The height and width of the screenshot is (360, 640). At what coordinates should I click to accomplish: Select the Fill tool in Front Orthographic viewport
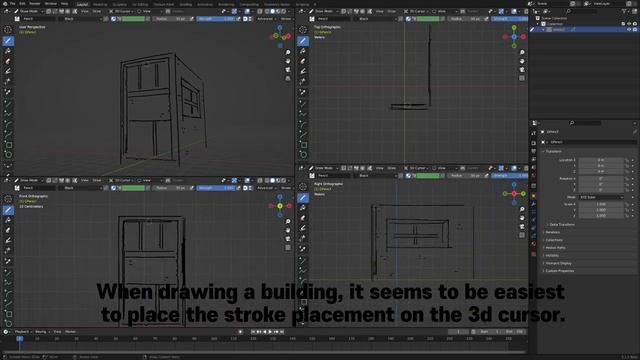point(8,220)
